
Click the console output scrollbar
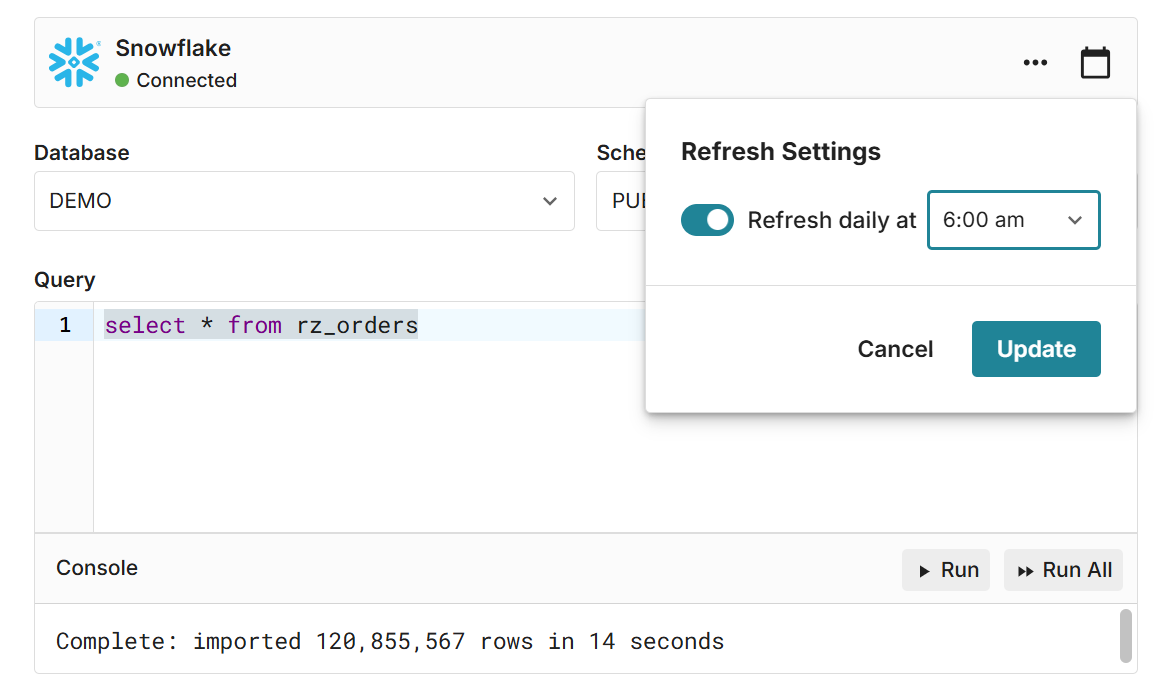(x=1125, y=636)
